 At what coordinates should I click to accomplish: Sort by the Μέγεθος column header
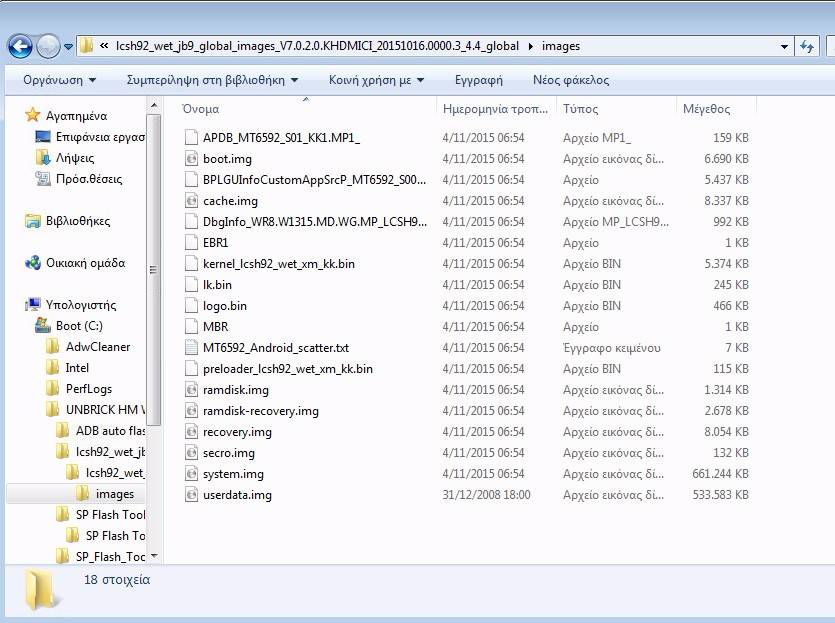pyautogui.click(x=706, y=109)
